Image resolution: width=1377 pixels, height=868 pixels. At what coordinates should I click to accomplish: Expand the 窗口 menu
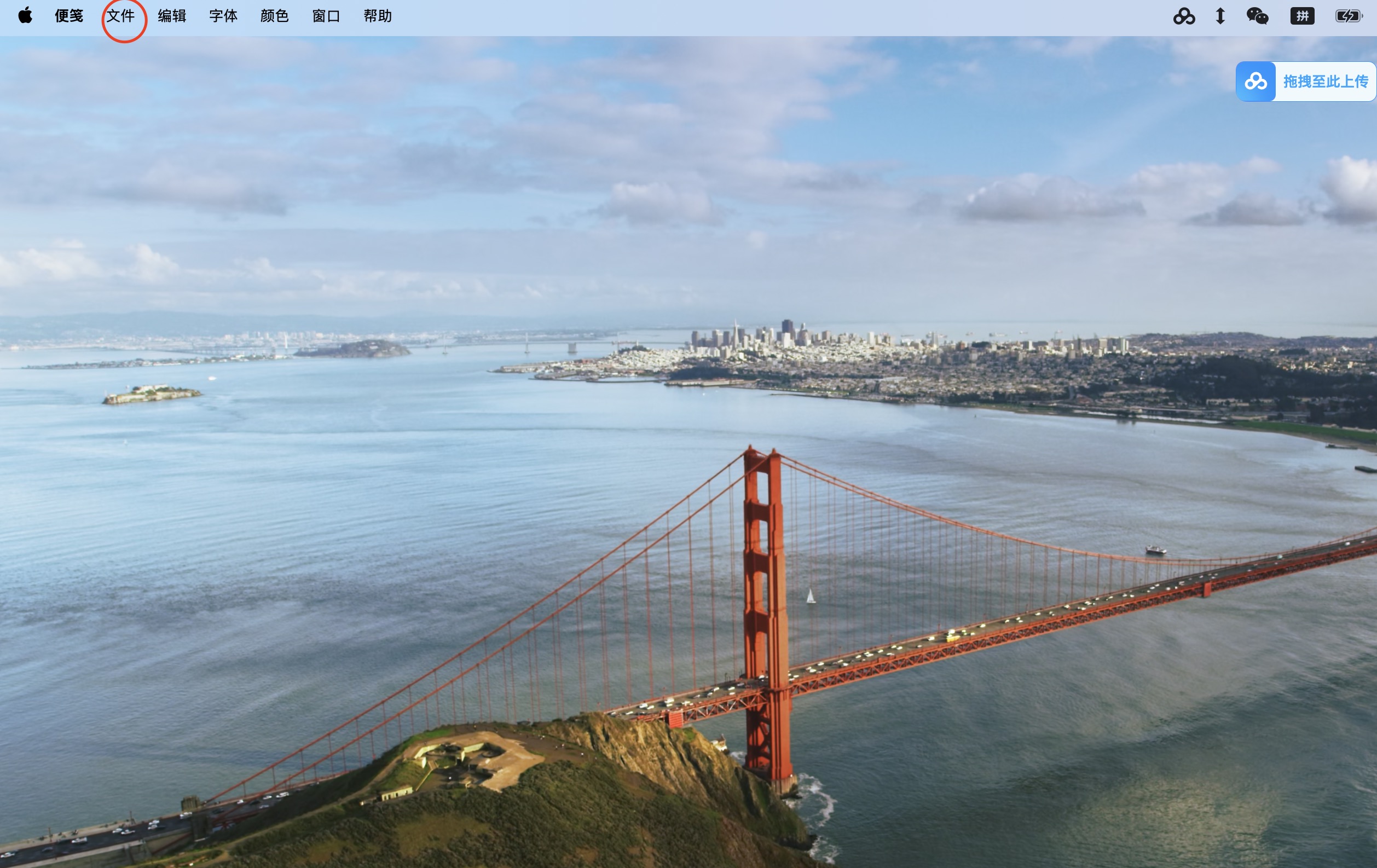pos(326,16)
